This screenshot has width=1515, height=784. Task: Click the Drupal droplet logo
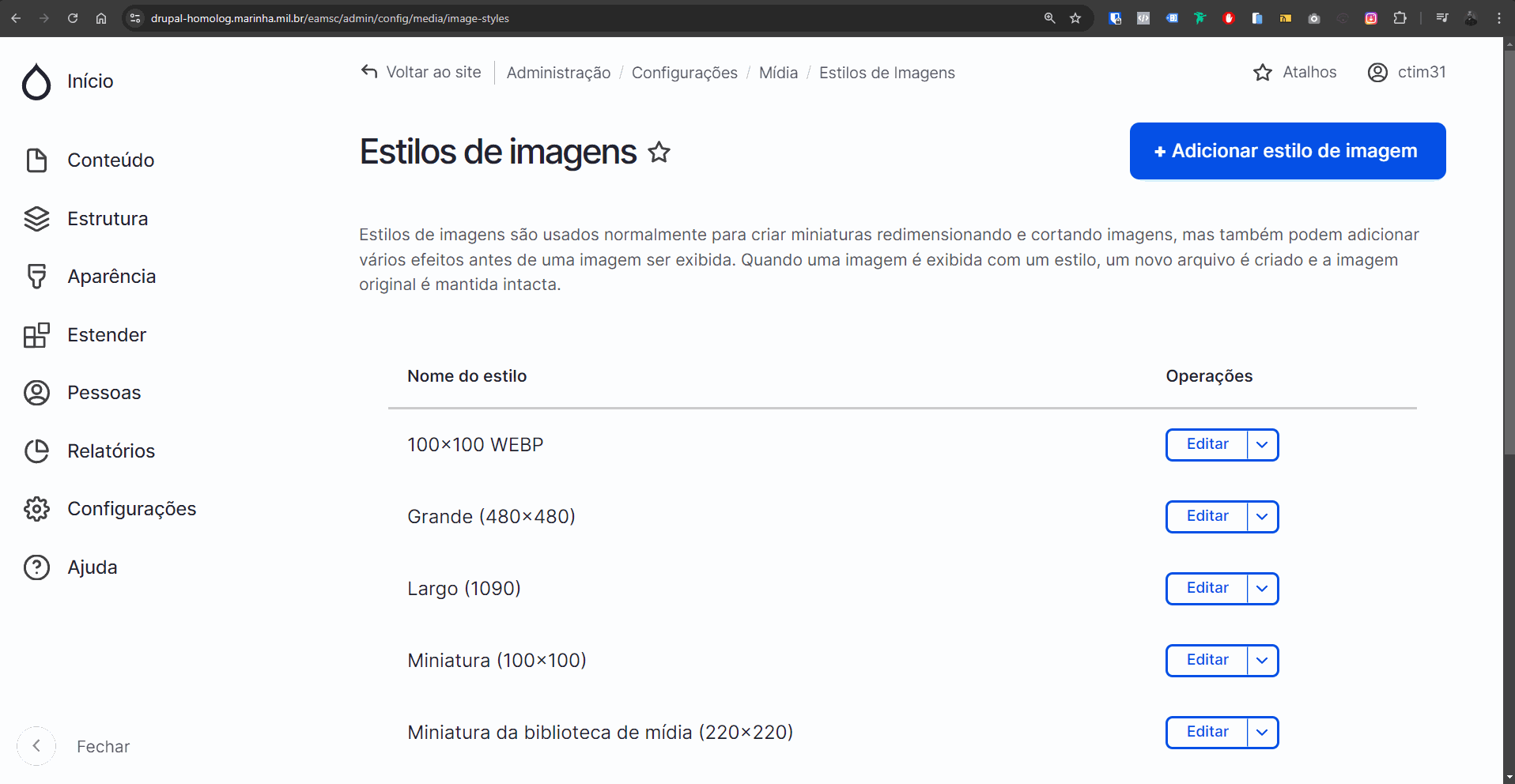pyautogui.click(x=36, y=81)
